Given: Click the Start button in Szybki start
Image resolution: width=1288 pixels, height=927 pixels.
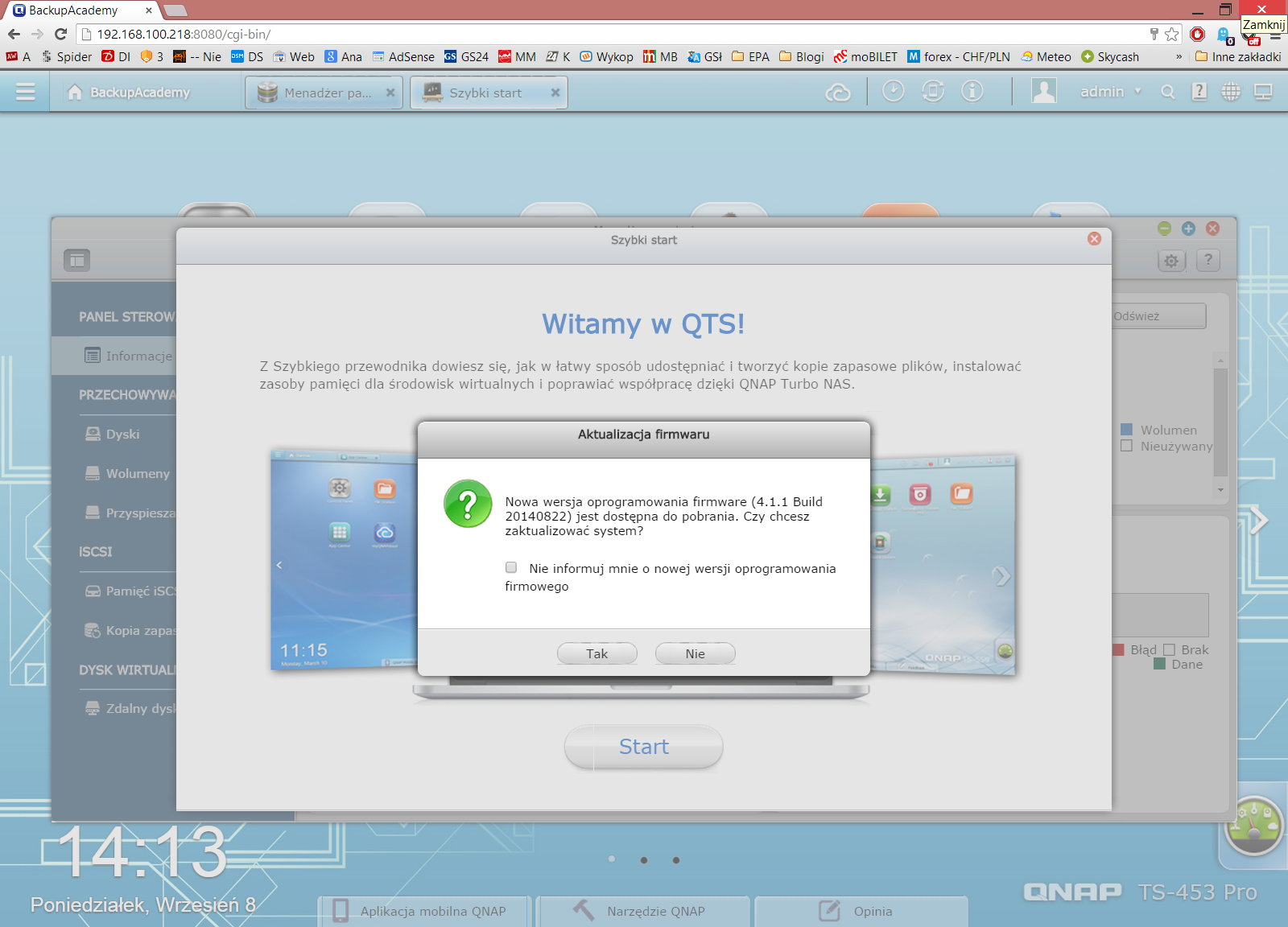Looking at the screenshot, I should pos(644,747).
